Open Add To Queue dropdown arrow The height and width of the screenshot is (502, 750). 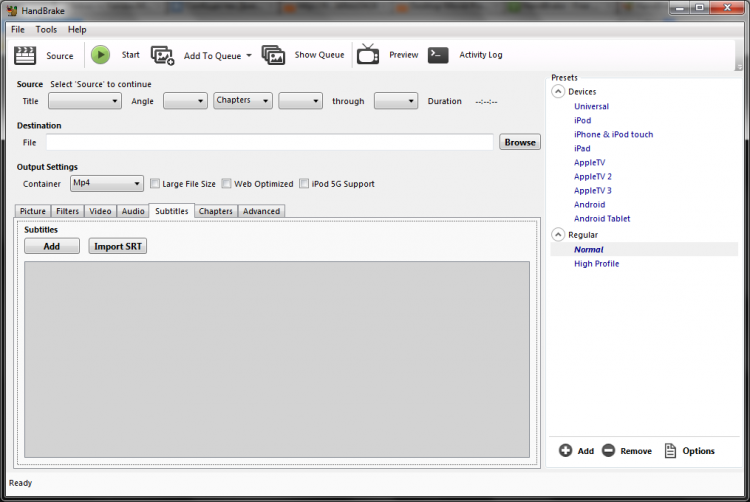[249, 55]
